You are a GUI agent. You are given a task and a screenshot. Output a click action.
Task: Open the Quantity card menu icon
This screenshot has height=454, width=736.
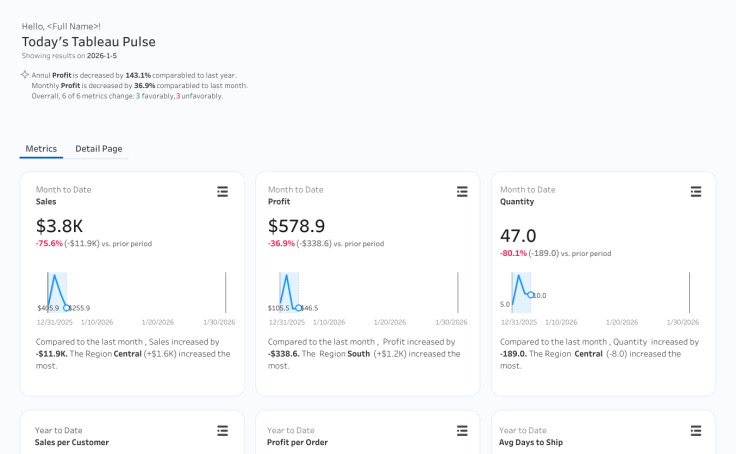click(696, 191)
